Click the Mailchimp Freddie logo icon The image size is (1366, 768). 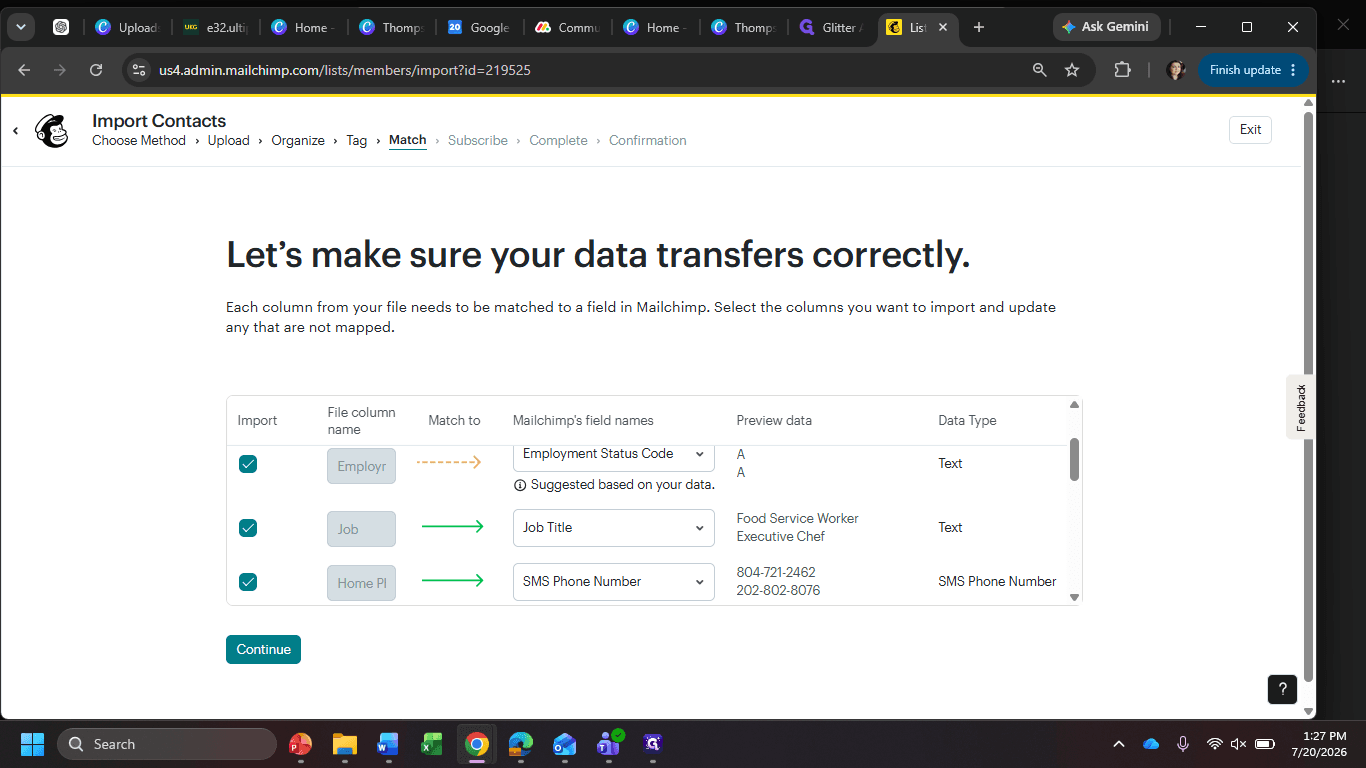click(51, 130)
